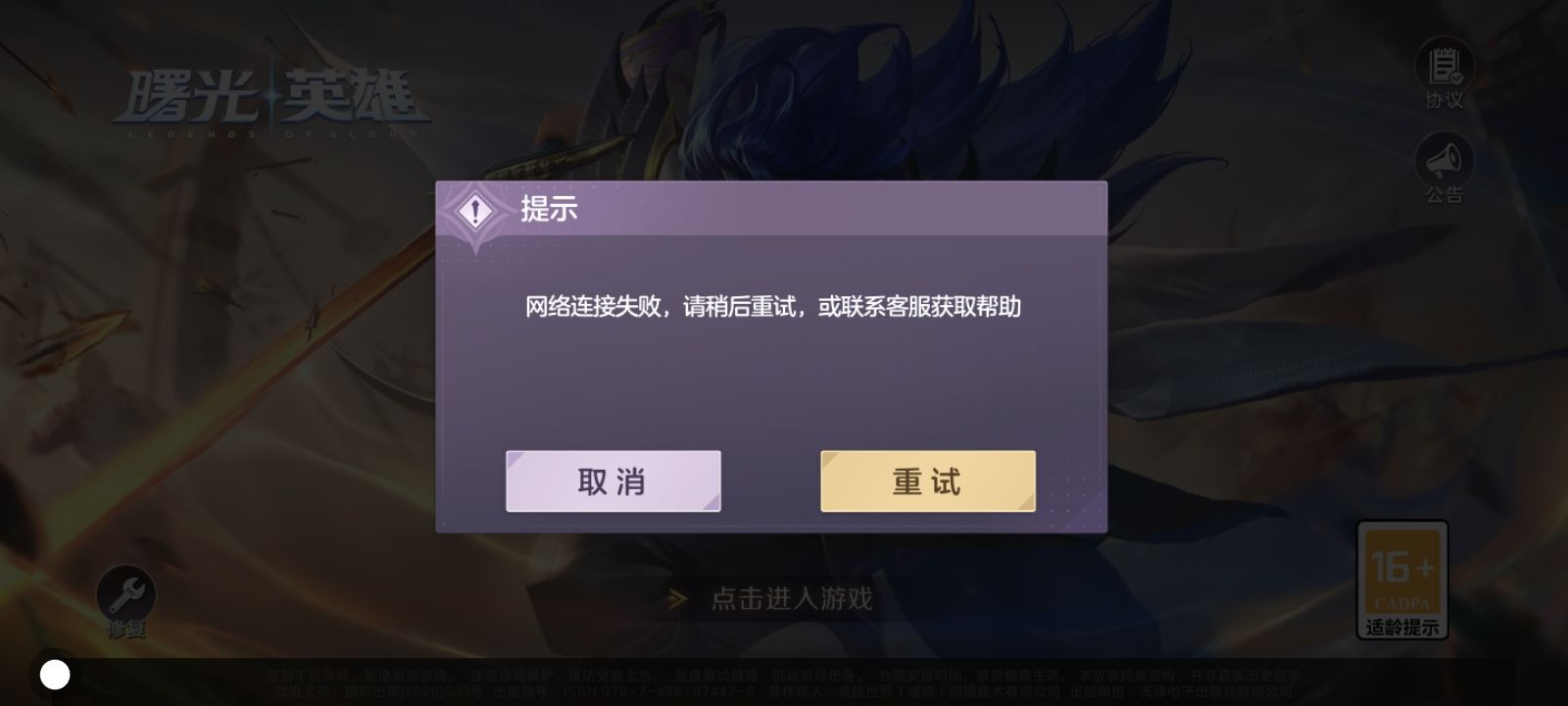
Task: Click the 公告 text label
Action: click(x=1444, y=195)
